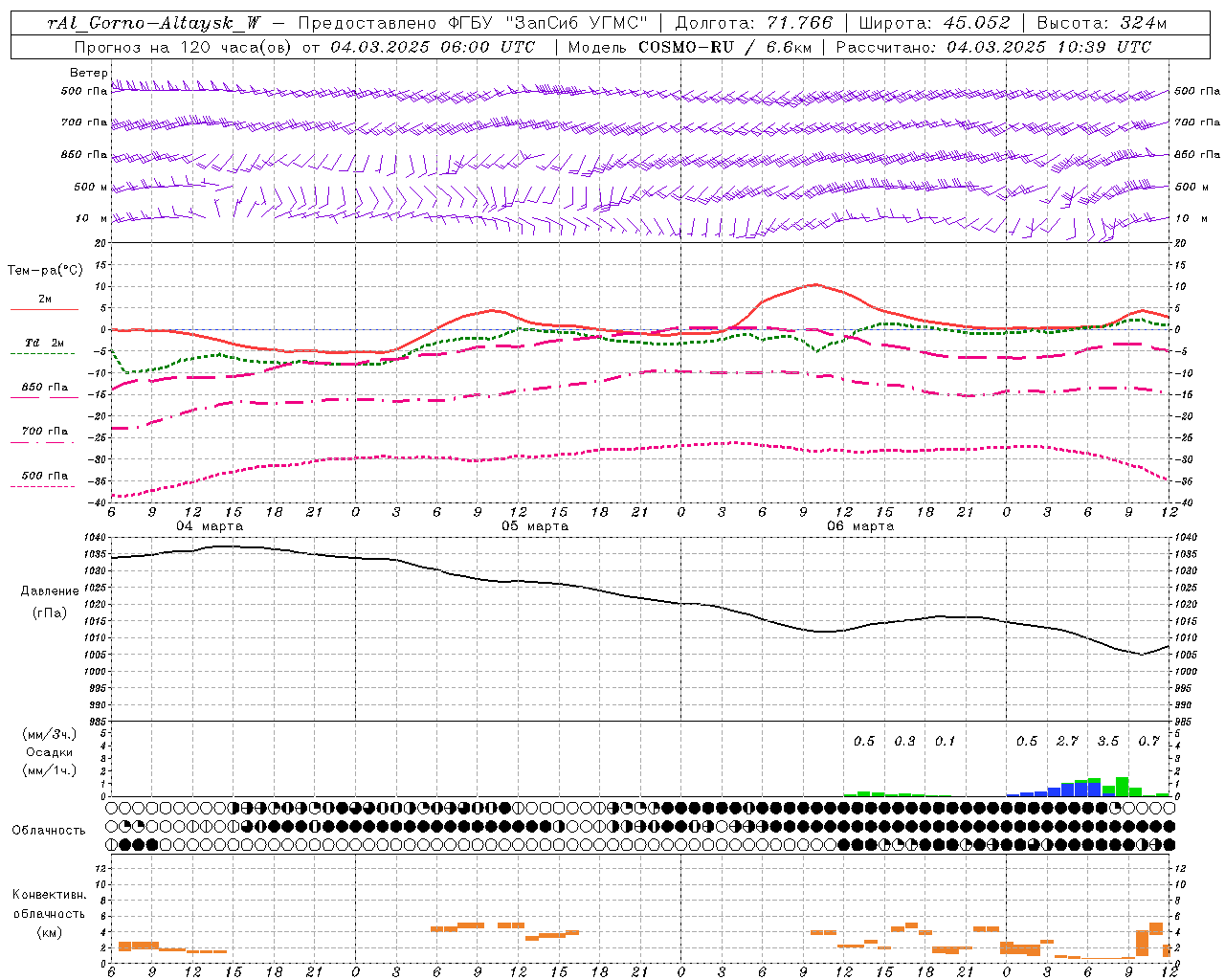The image size is (1225, 980).
Task: Click the 0.7 three-hour precipitation value
Action: point(1148,742)
